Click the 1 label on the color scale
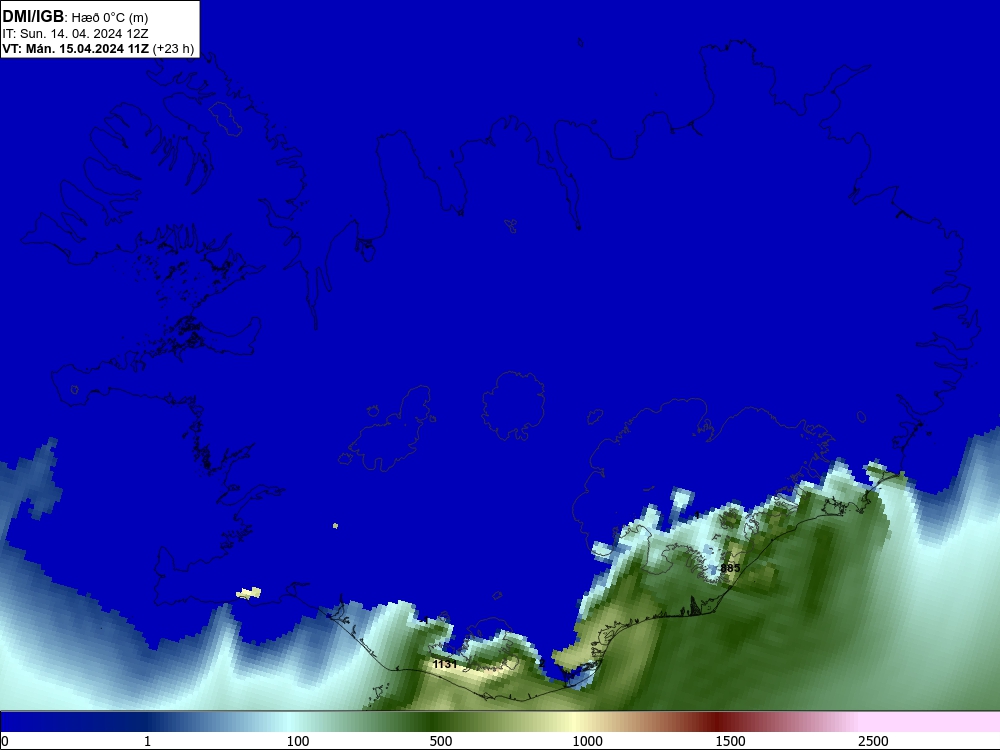This screenshot has width=1000, height=750. (x=147, y=741)
